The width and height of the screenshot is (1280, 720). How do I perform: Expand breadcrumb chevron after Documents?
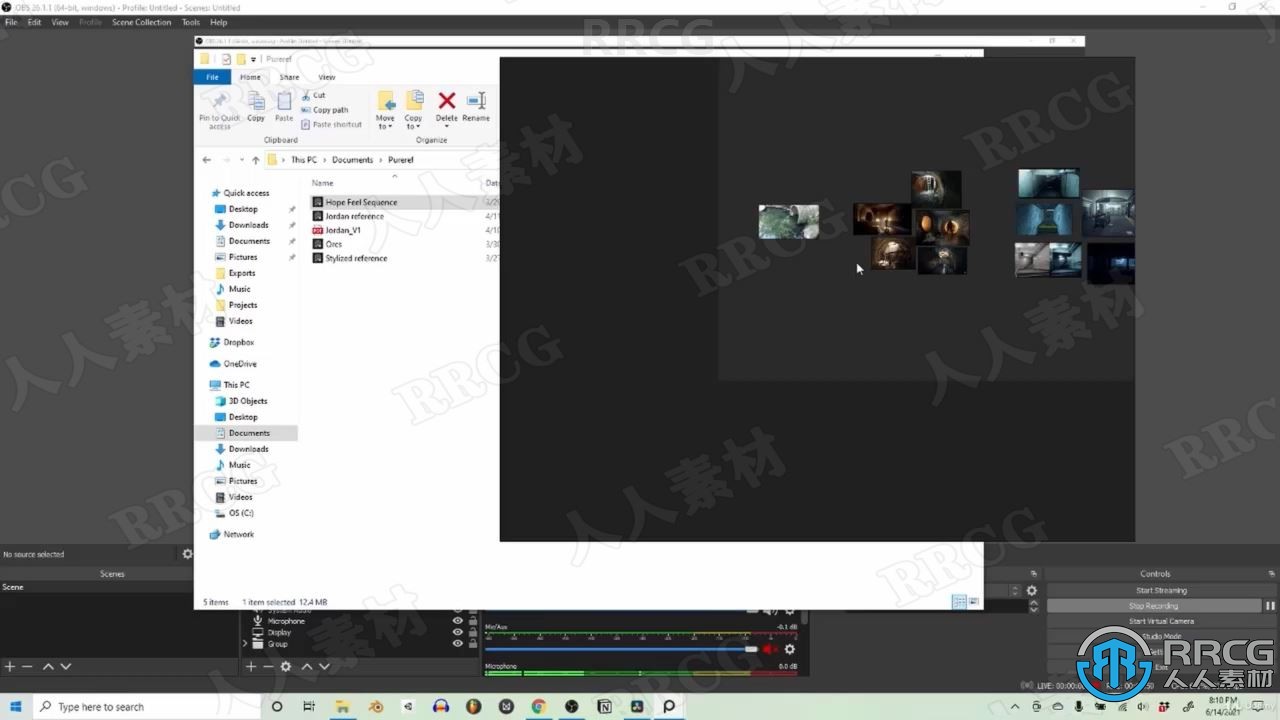[x=380, y=160]
